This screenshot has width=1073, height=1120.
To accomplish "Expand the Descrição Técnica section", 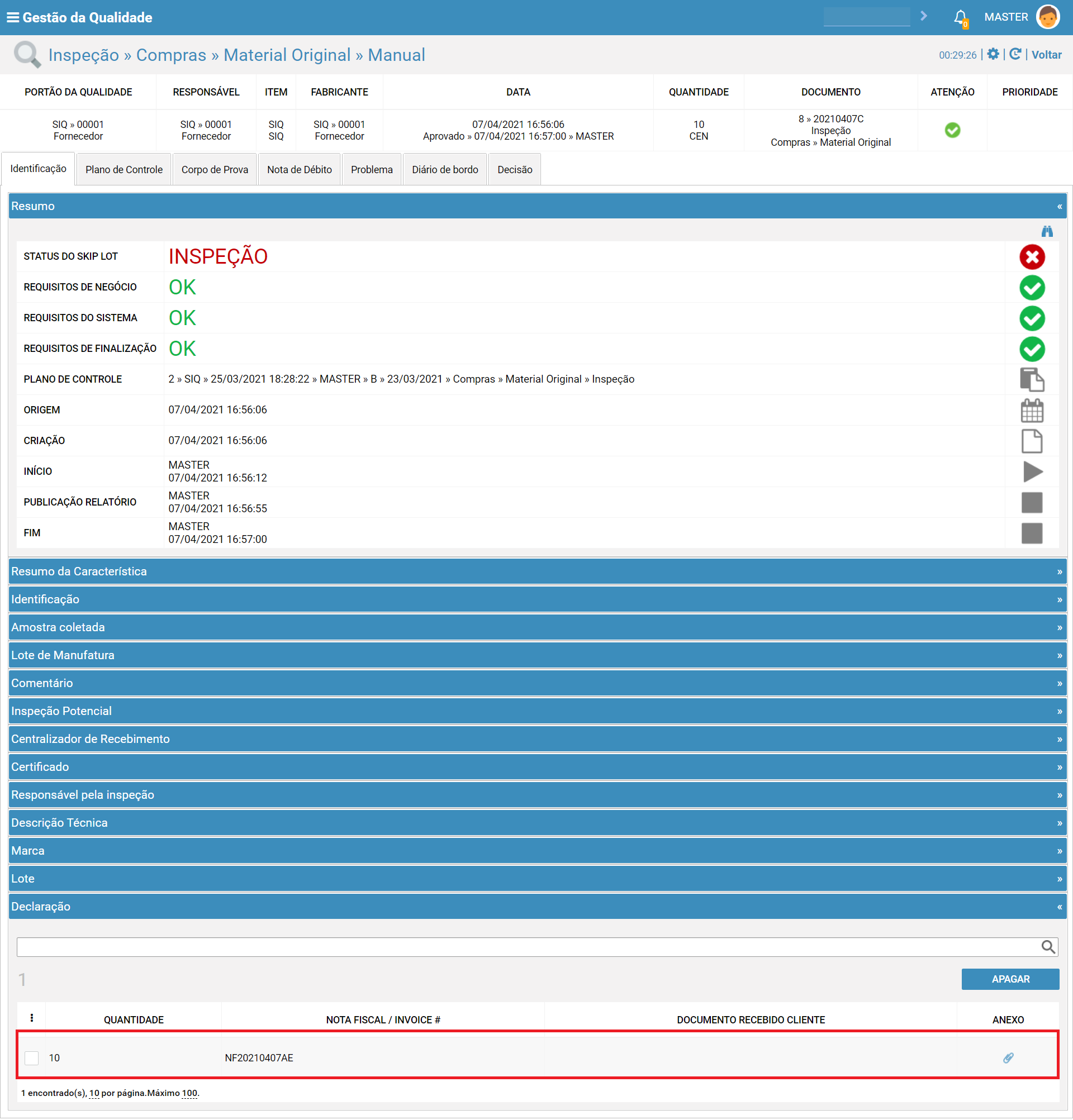I will point(538,823).
